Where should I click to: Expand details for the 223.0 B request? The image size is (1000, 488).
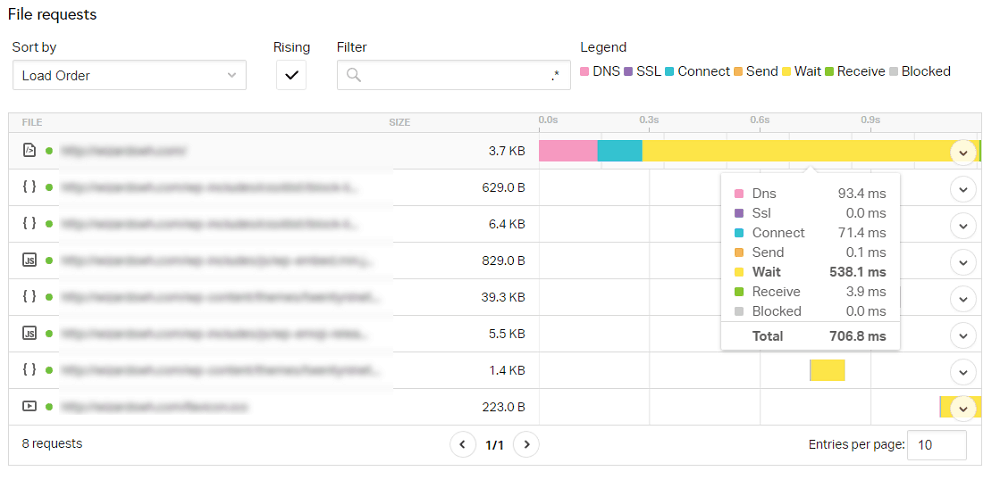pos(964,408)
